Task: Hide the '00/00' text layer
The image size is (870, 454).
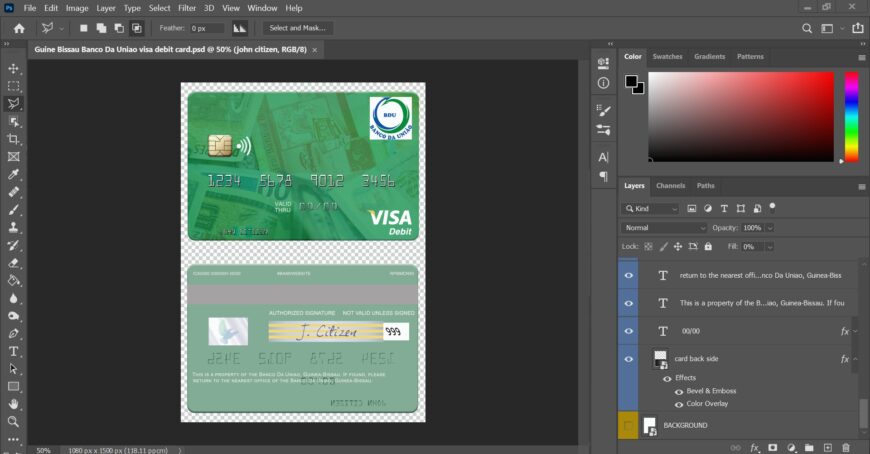Action: [x=629, y=331]
